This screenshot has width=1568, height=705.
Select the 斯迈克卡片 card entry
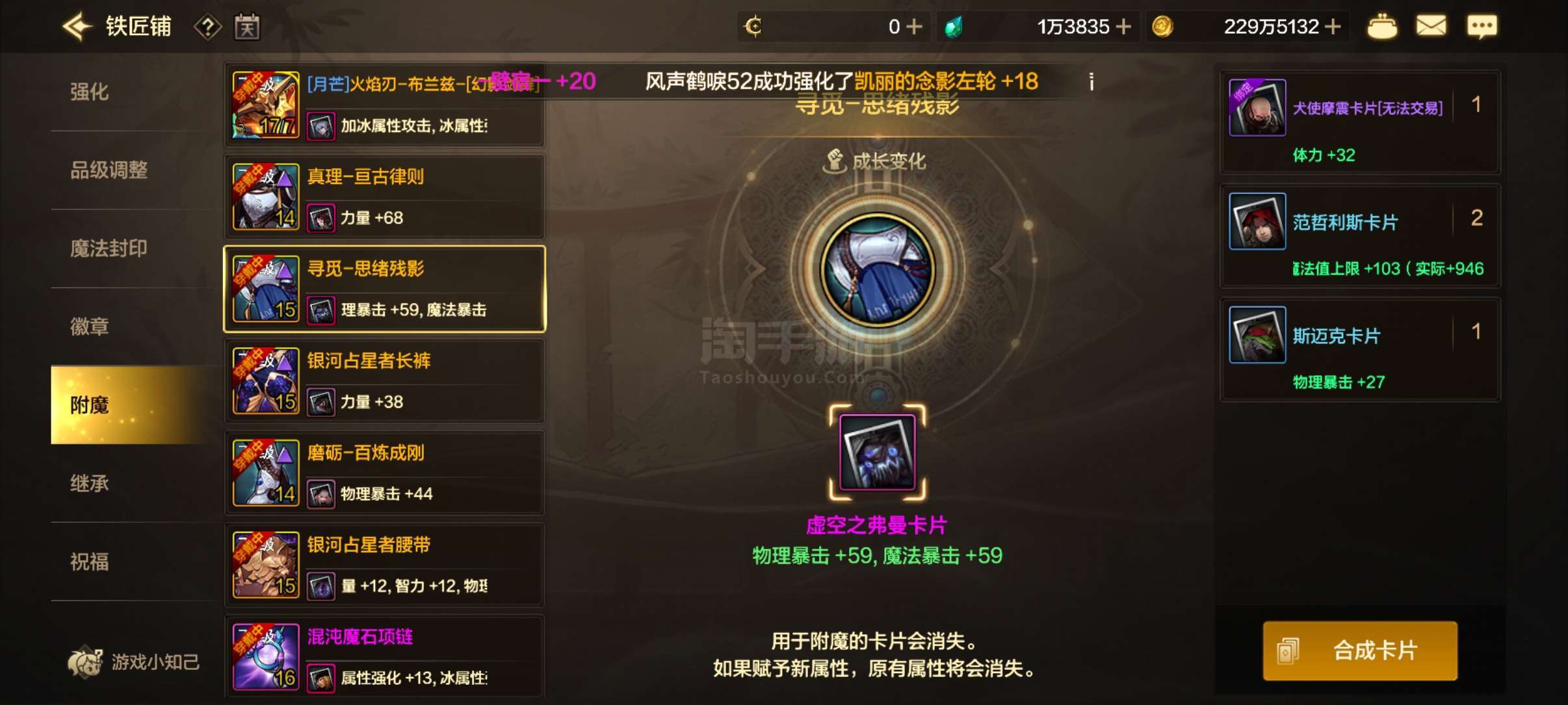pos(1361,350)
